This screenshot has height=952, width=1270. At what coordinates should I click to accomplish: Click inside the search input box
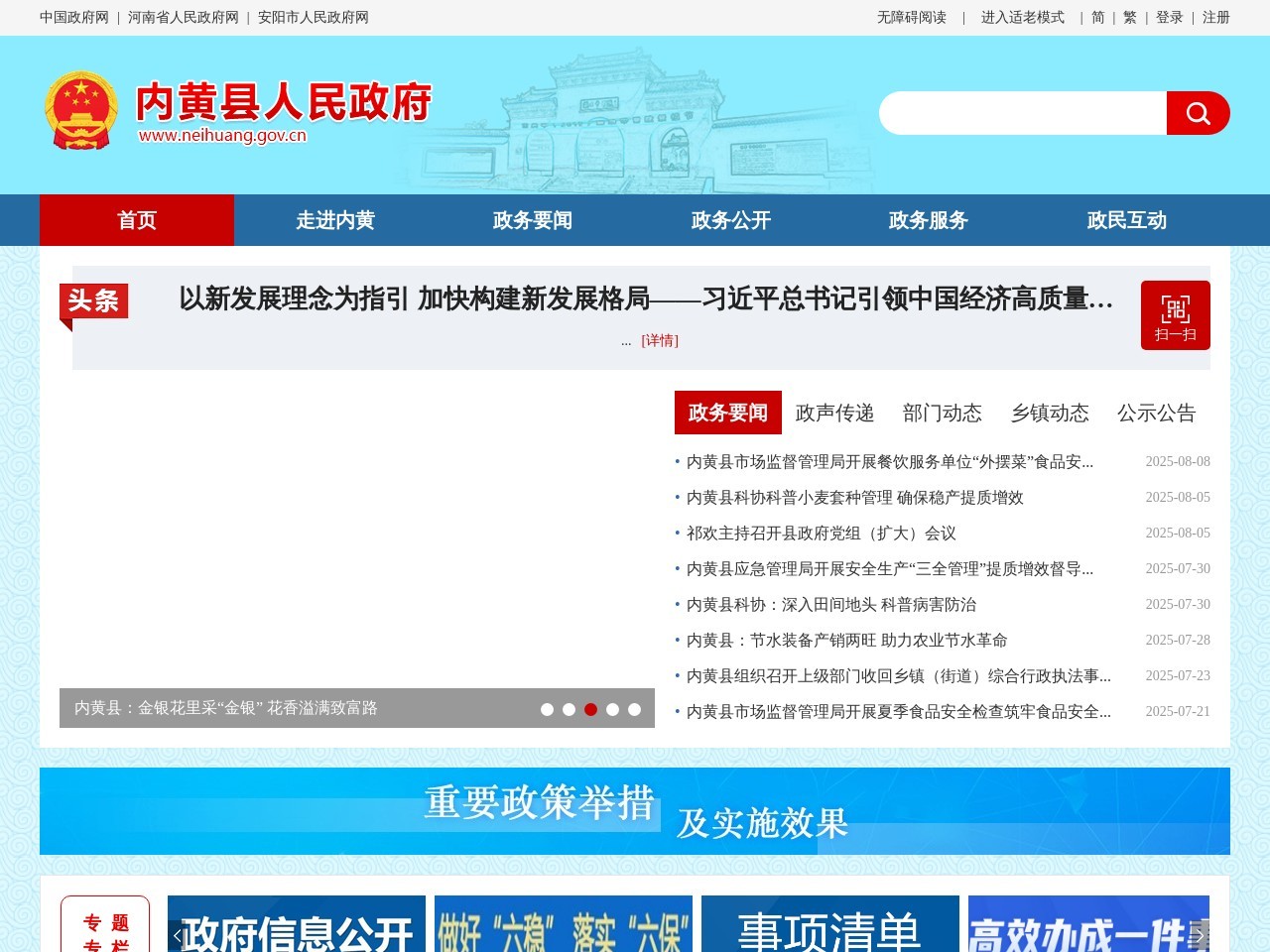[x=1022, y=113]
